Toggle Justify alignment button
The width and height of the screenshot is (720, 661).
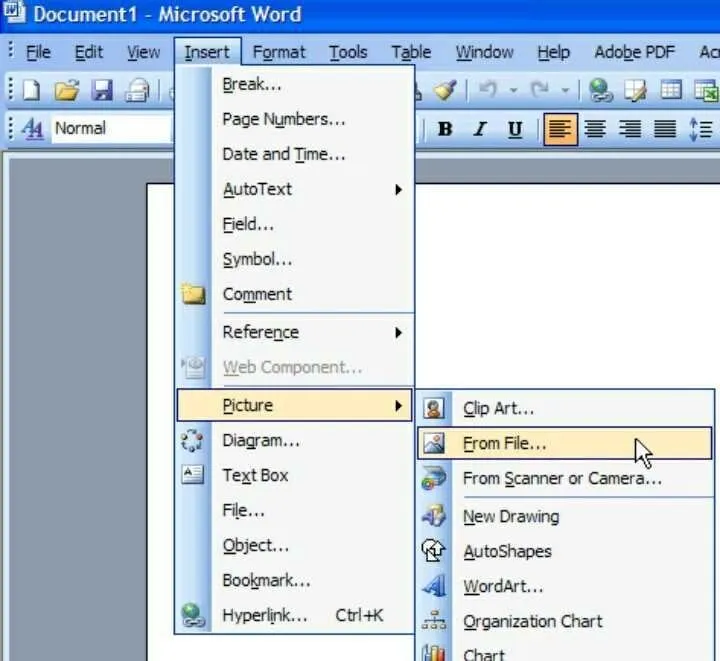coord(665,129)
